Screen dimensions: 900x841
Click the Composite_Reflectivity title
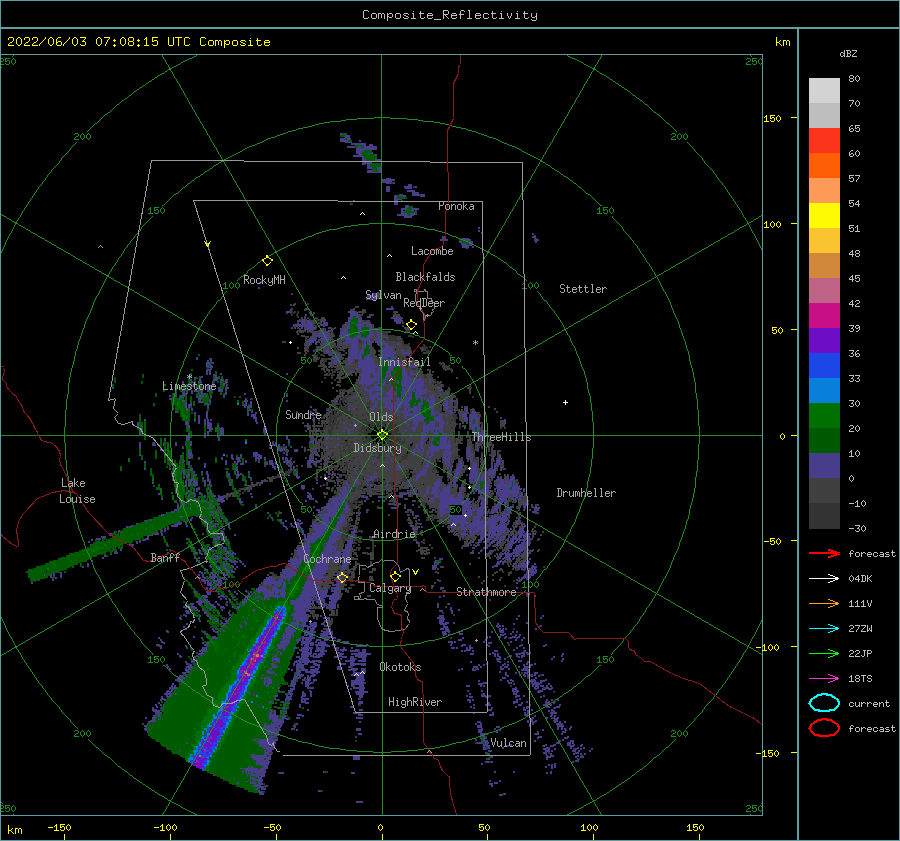tap(450, 15)
